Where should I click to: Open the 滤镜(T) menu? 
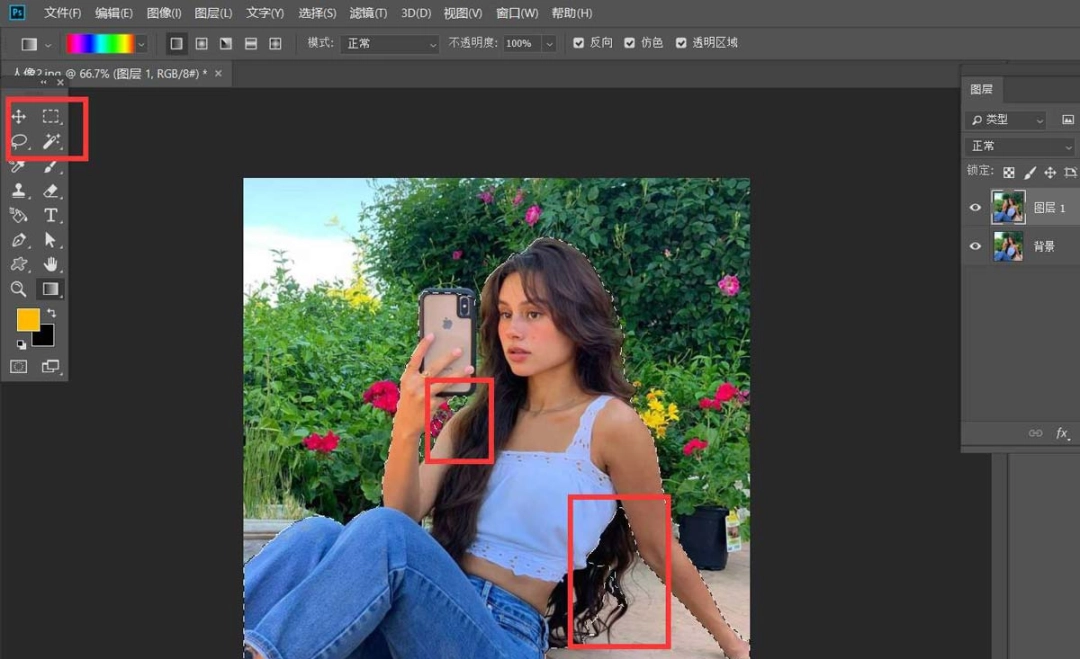[x=368, y=13]
